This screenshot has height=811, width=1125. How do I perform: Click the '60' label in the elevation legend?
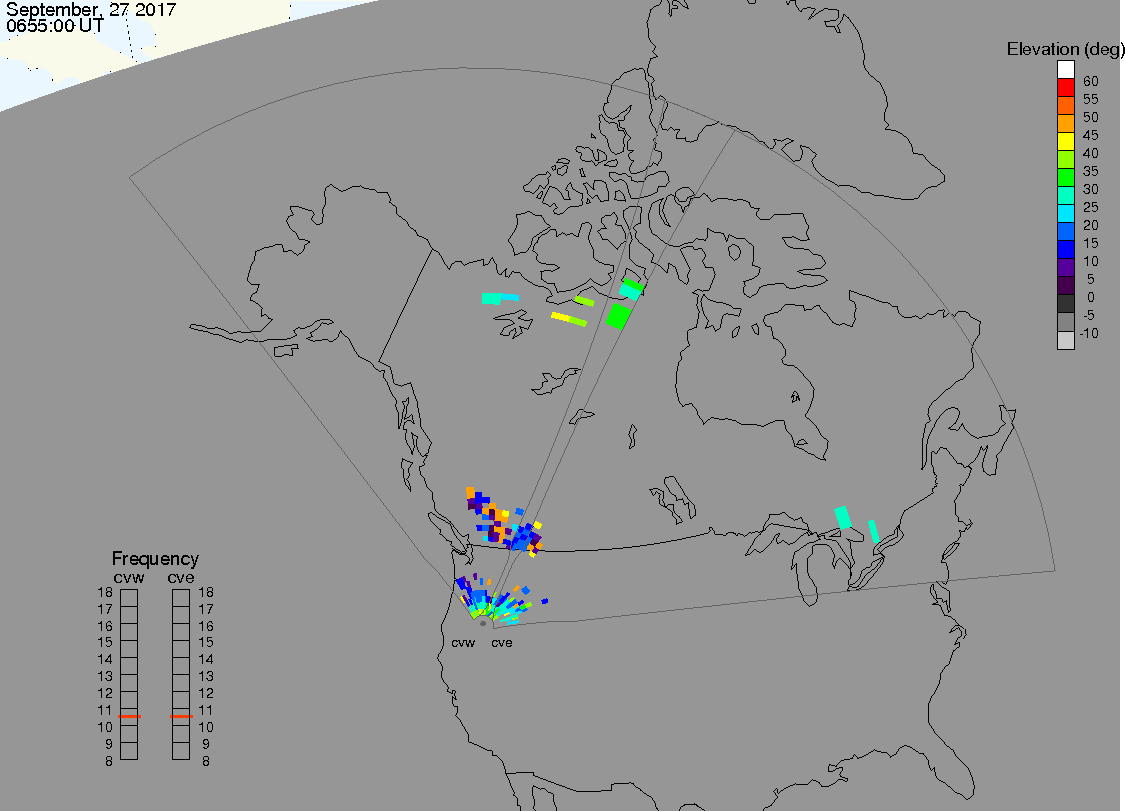click(1091, 81)
